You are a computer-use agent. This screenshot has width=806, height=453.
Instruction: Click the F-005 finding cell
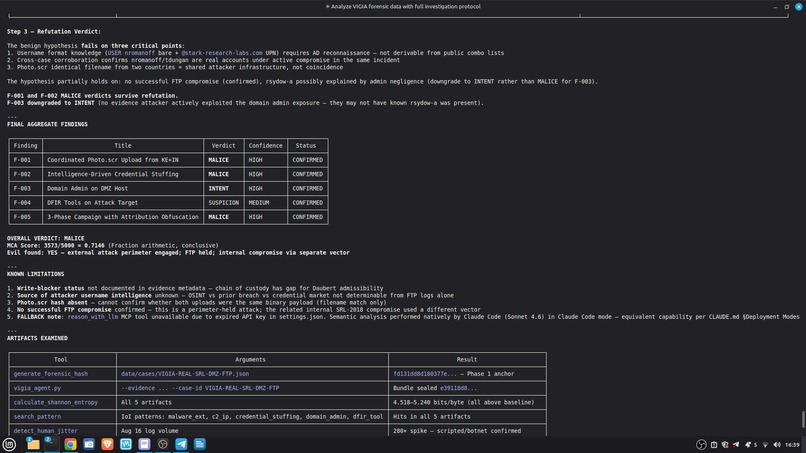(22, 217)
